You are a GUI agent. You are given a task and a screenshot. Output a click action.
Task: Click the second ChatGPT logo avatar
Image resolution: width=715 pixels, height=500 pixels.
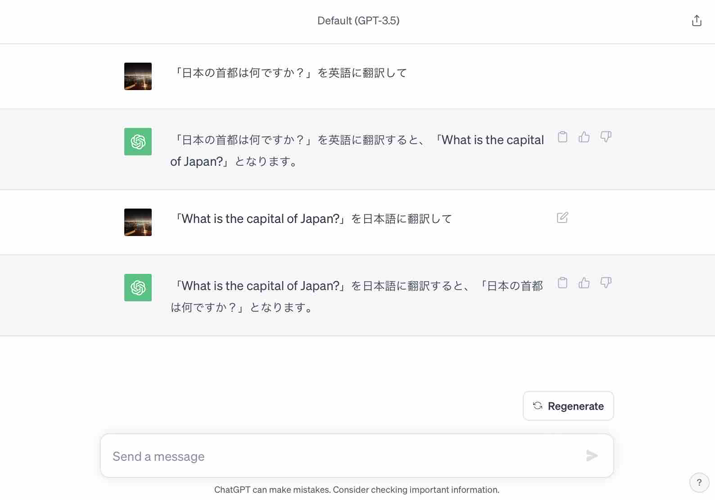[x=138, y=287]
